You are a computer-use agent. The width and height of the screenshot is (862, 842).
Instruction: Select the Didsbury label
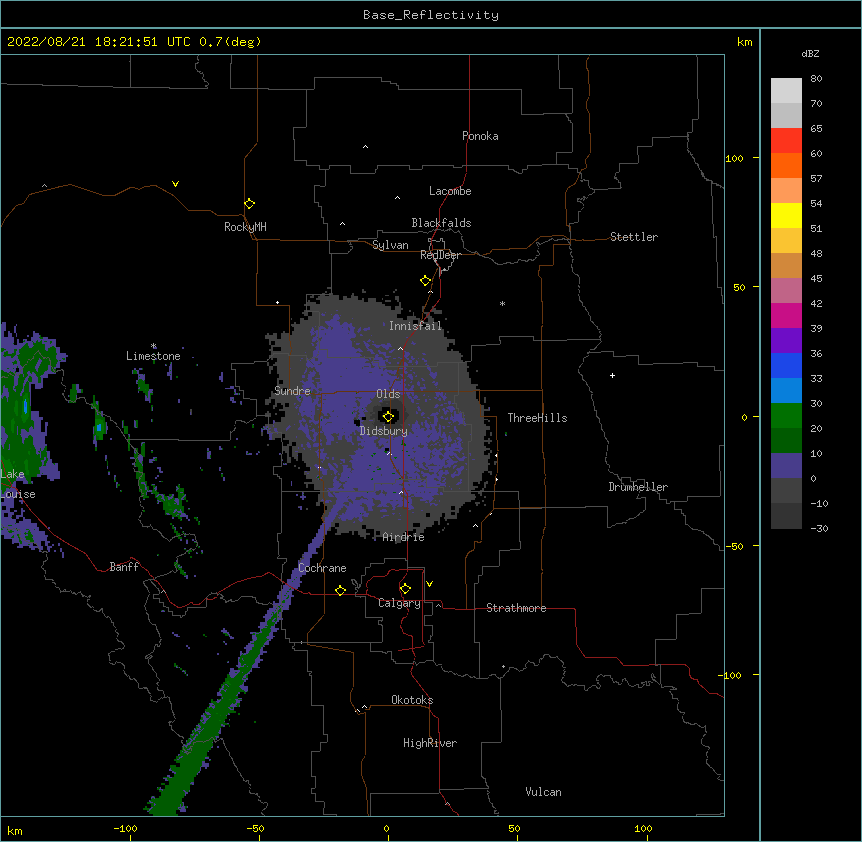384,431
